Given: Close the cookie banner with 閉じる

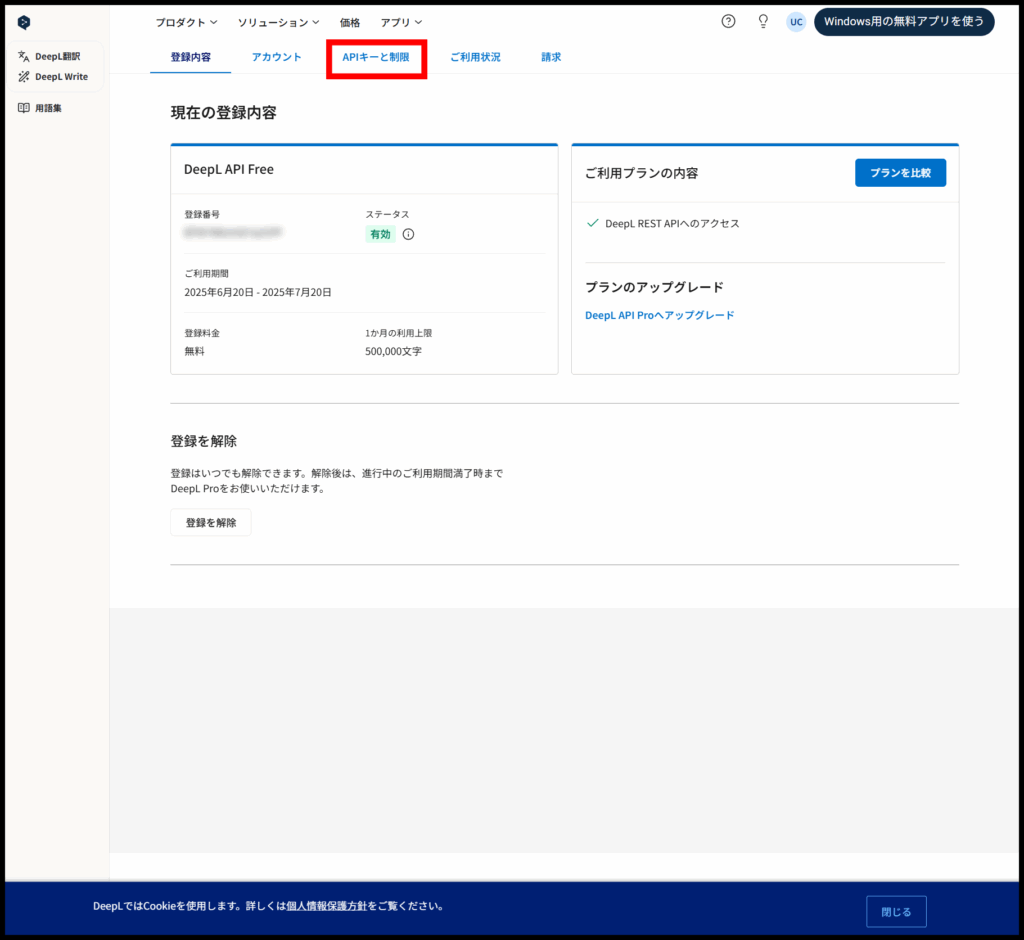Looking at the screenshot, I should click(896, 911).
